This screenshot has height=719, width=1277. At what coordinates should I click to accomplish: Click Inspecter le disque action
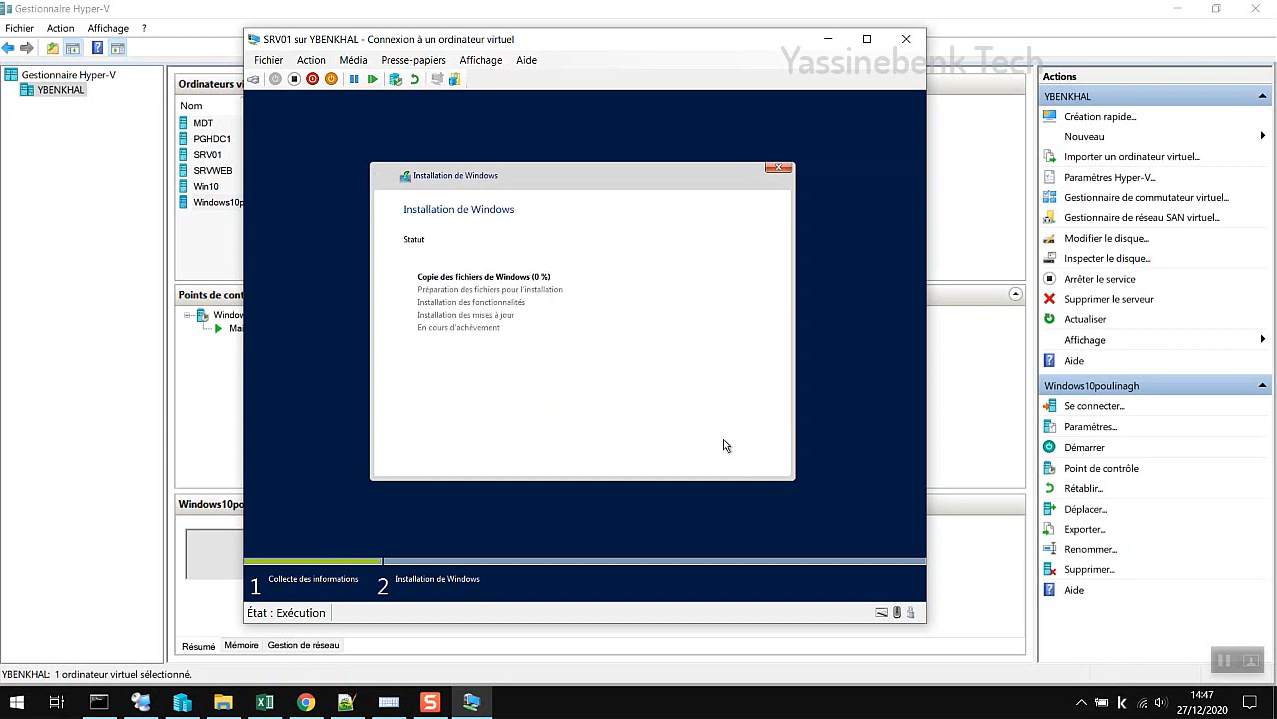1107,258
